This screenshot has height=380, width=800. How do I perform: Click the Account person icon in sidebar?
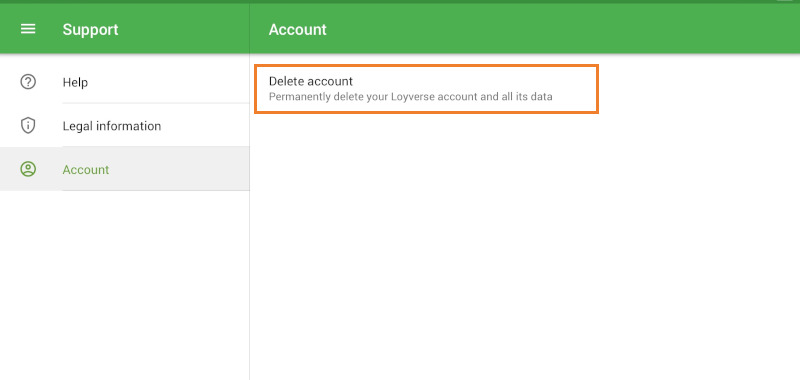click(x=28, y=169)
